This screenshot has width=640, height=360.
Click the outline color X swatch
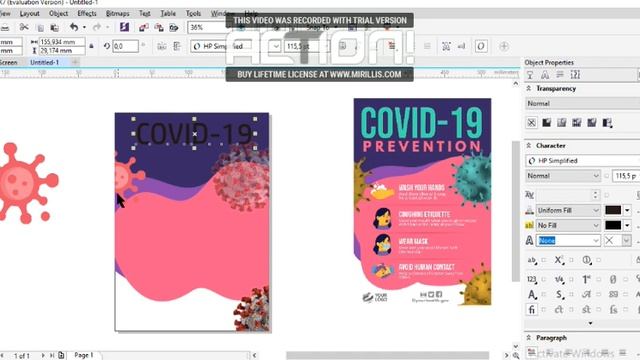pyautogui.click(x=609, y=240)
